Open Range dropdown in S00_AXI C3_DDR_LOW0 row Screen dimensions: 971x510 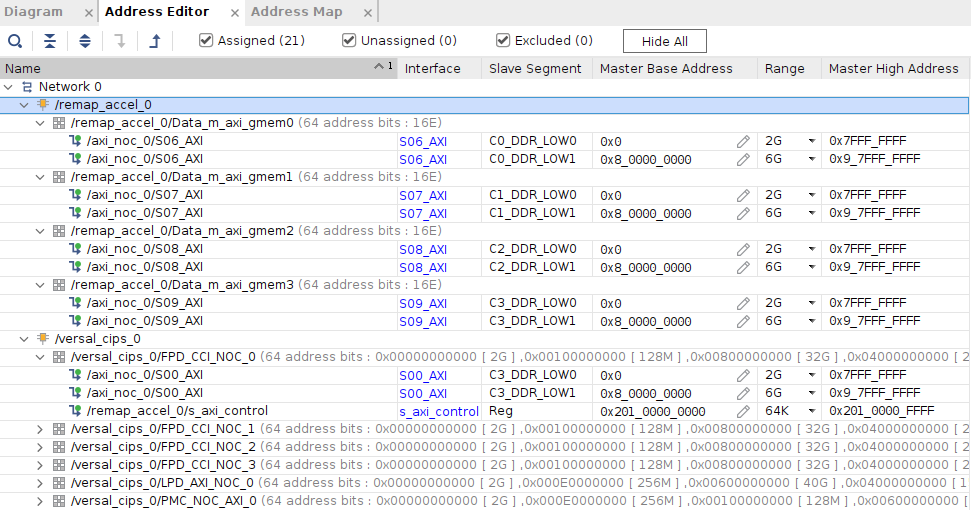click(811, 375)
